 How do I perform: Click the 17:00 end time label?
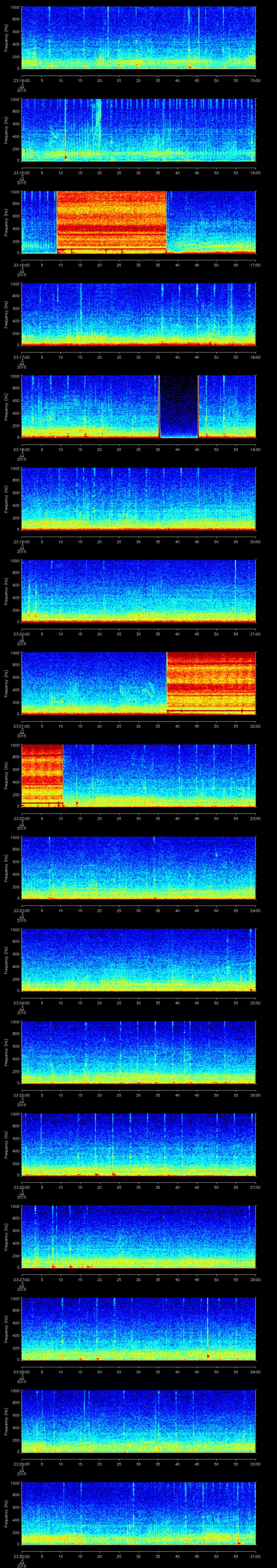point(256,264)
